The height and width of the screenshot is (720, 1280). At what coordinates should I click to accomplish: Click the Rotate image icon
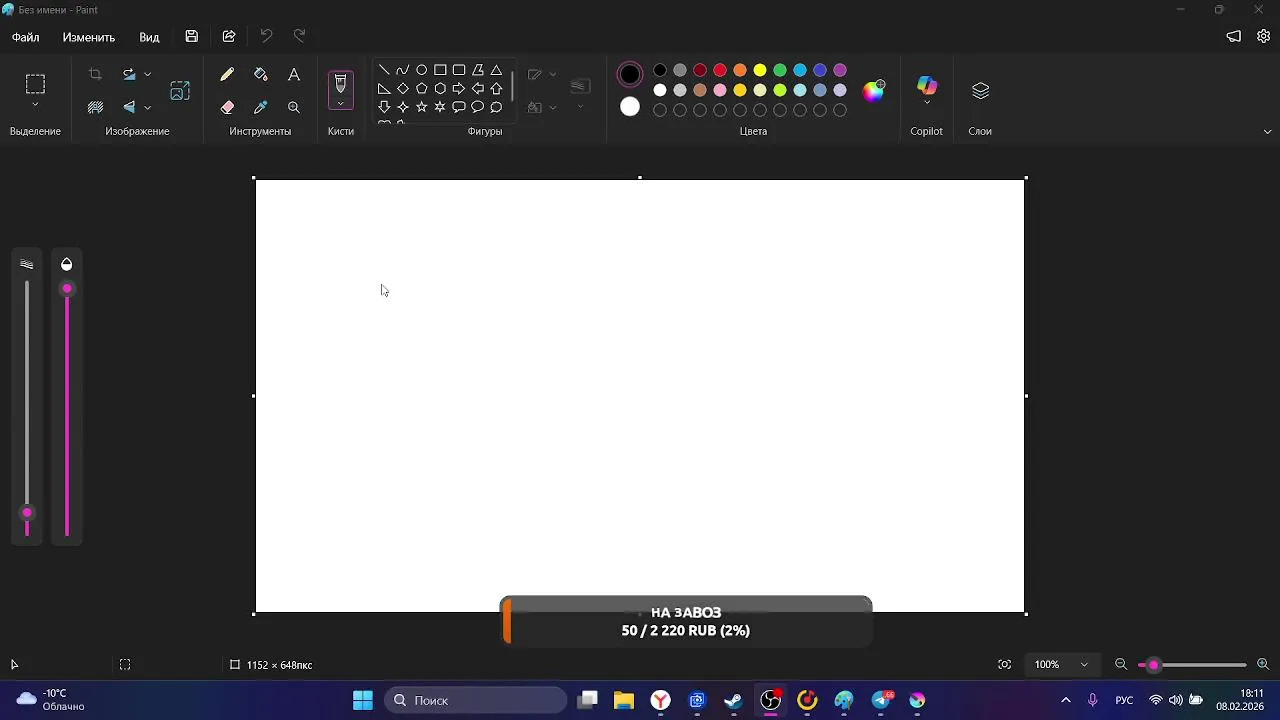129,74
